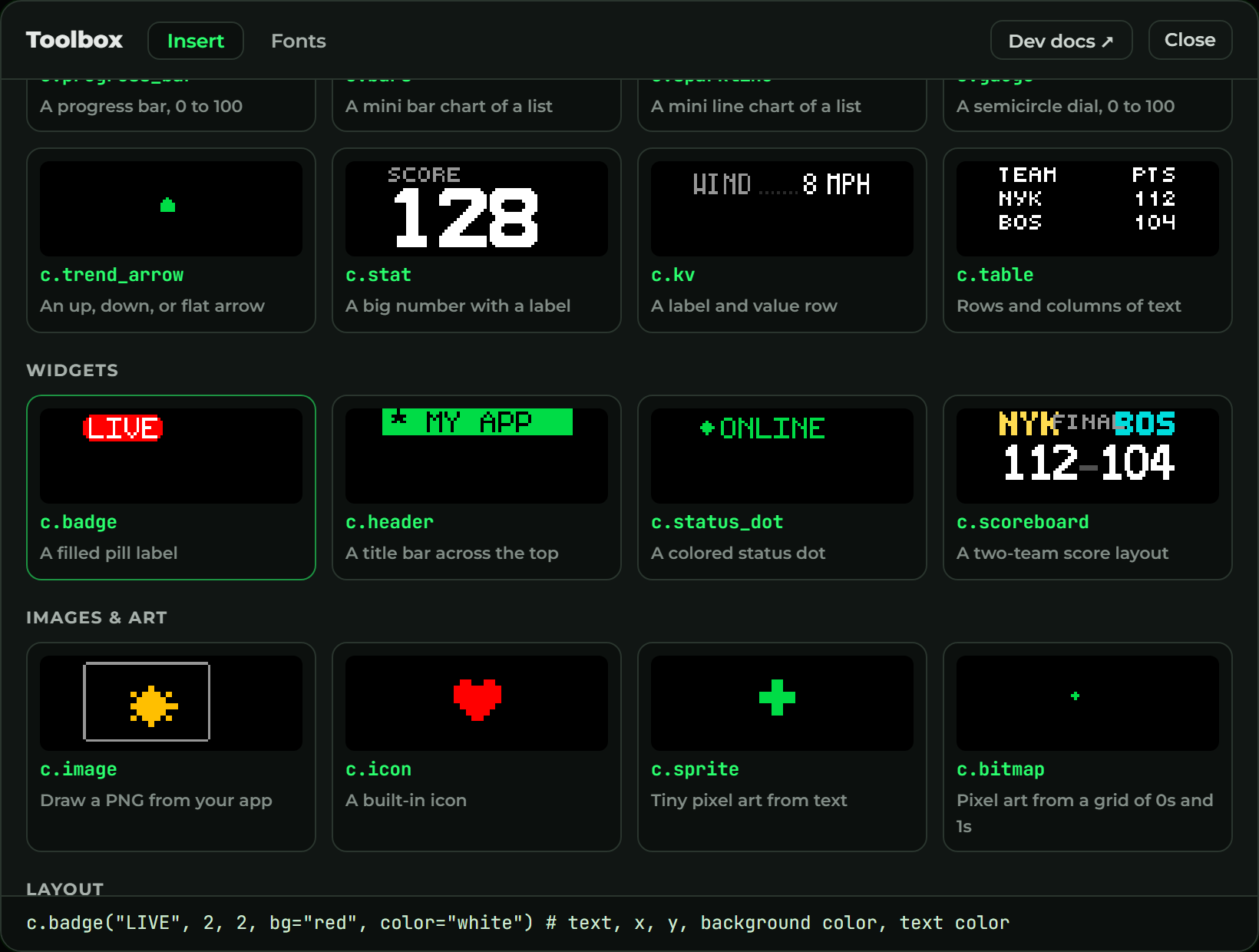
Task: Click 'A filled pill label' description
Action: pos(109,553)
